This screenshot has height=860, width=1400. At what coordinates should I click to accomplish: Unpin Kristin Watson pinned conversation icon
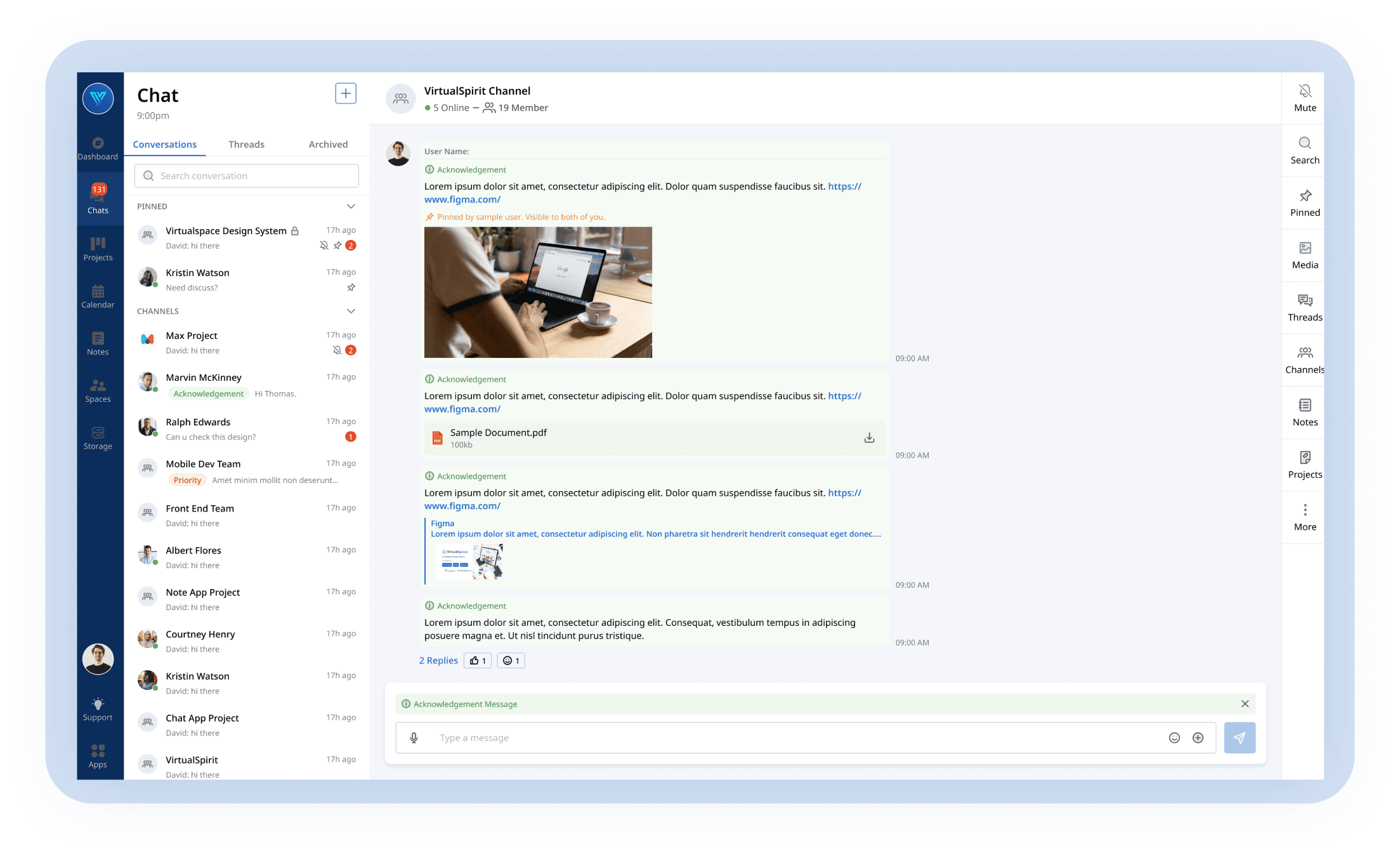pos(351,288)
